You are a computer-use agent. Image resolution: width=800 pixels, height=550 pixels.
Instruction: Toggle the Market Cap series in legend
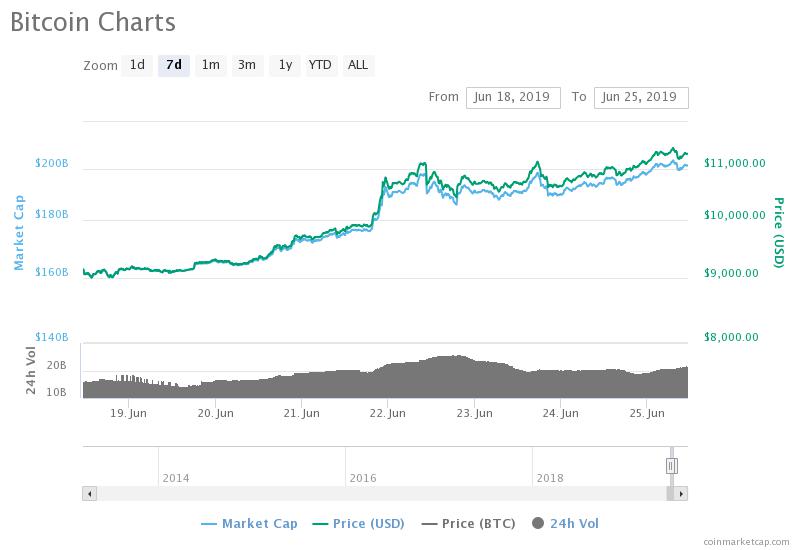[x=249, y=523]
